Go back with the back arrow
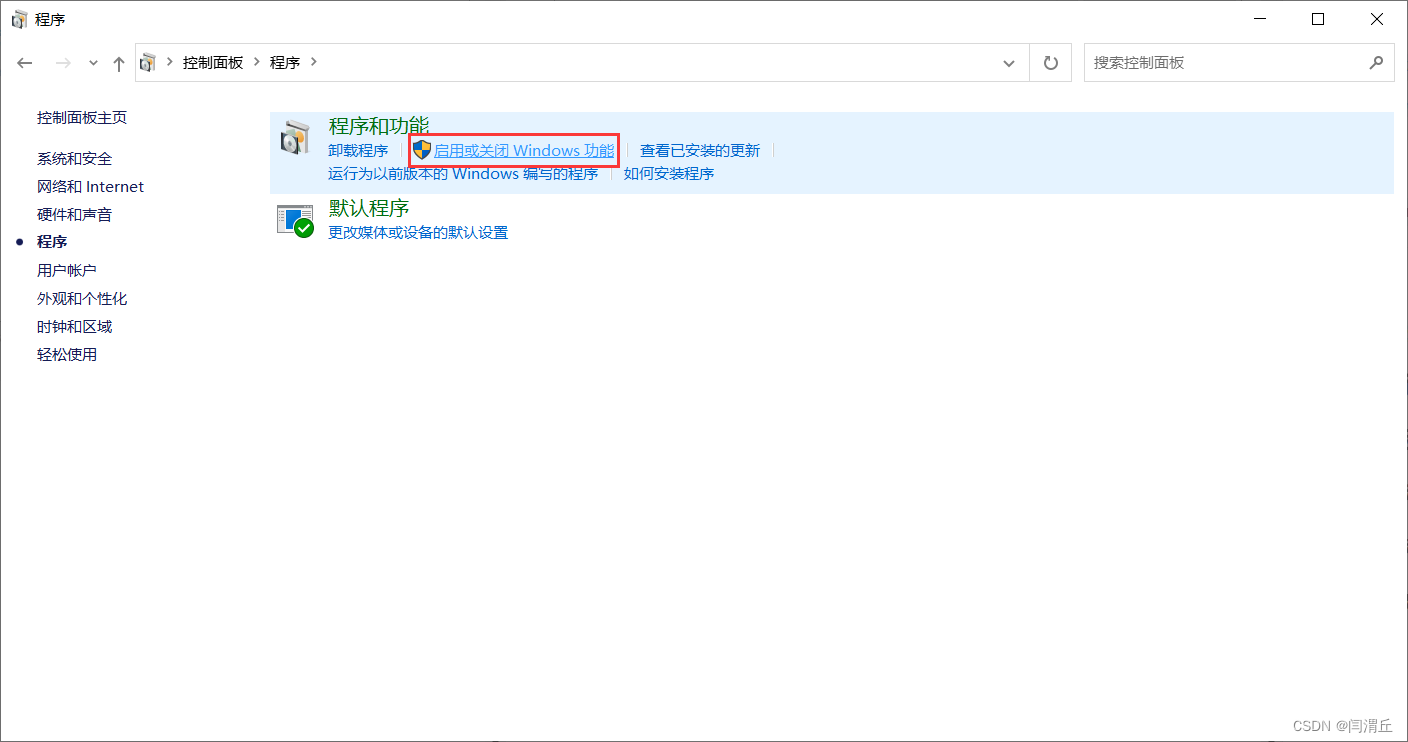1408x742 pixels. pos(25,62)
